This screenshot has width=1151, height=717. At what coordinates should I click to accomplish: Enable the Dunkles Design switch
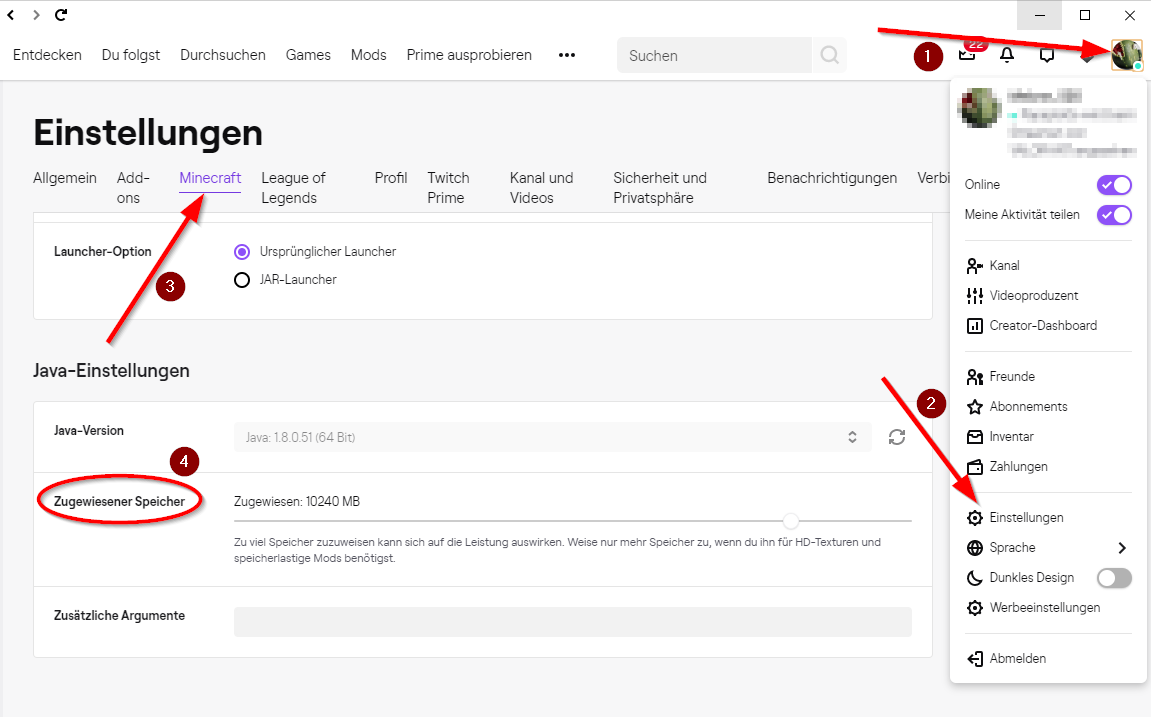click(x=1114, y=578)
